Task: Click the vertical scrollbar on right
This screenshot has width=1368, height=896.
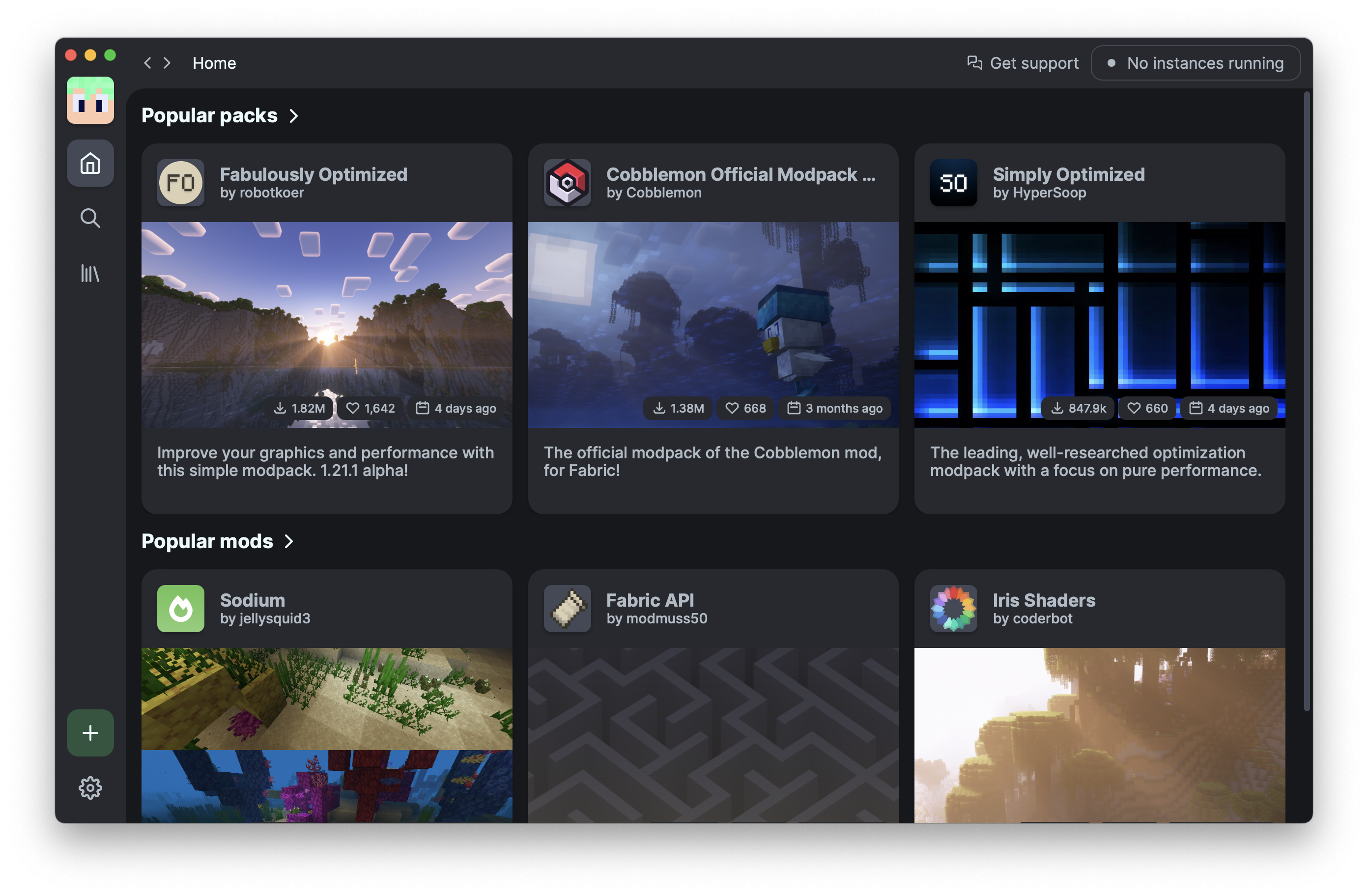Action: (1308, 402)
